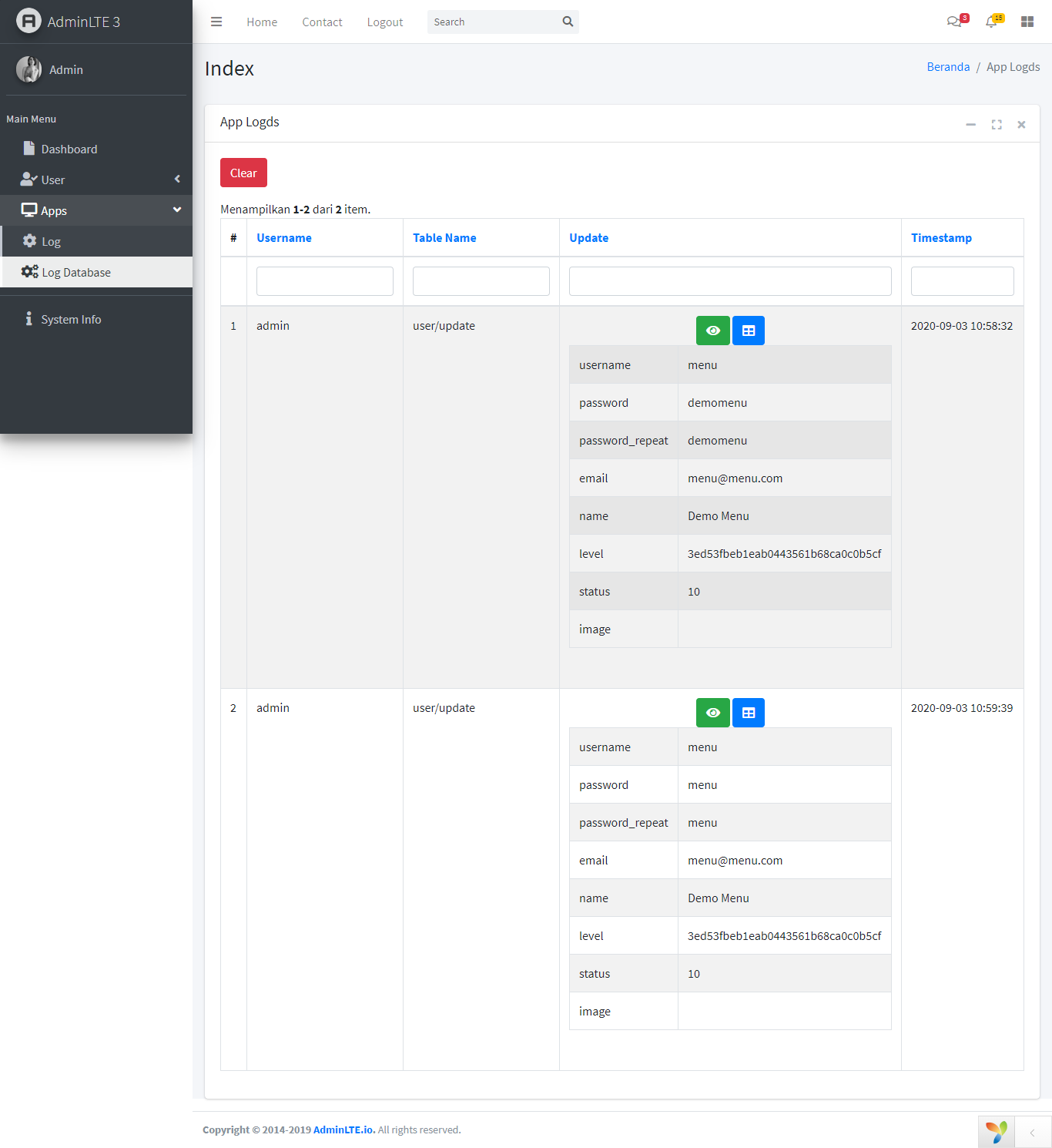Screen dimensions: 1052x1148
Task: Click the System Info icon
Action: (28, 318)
